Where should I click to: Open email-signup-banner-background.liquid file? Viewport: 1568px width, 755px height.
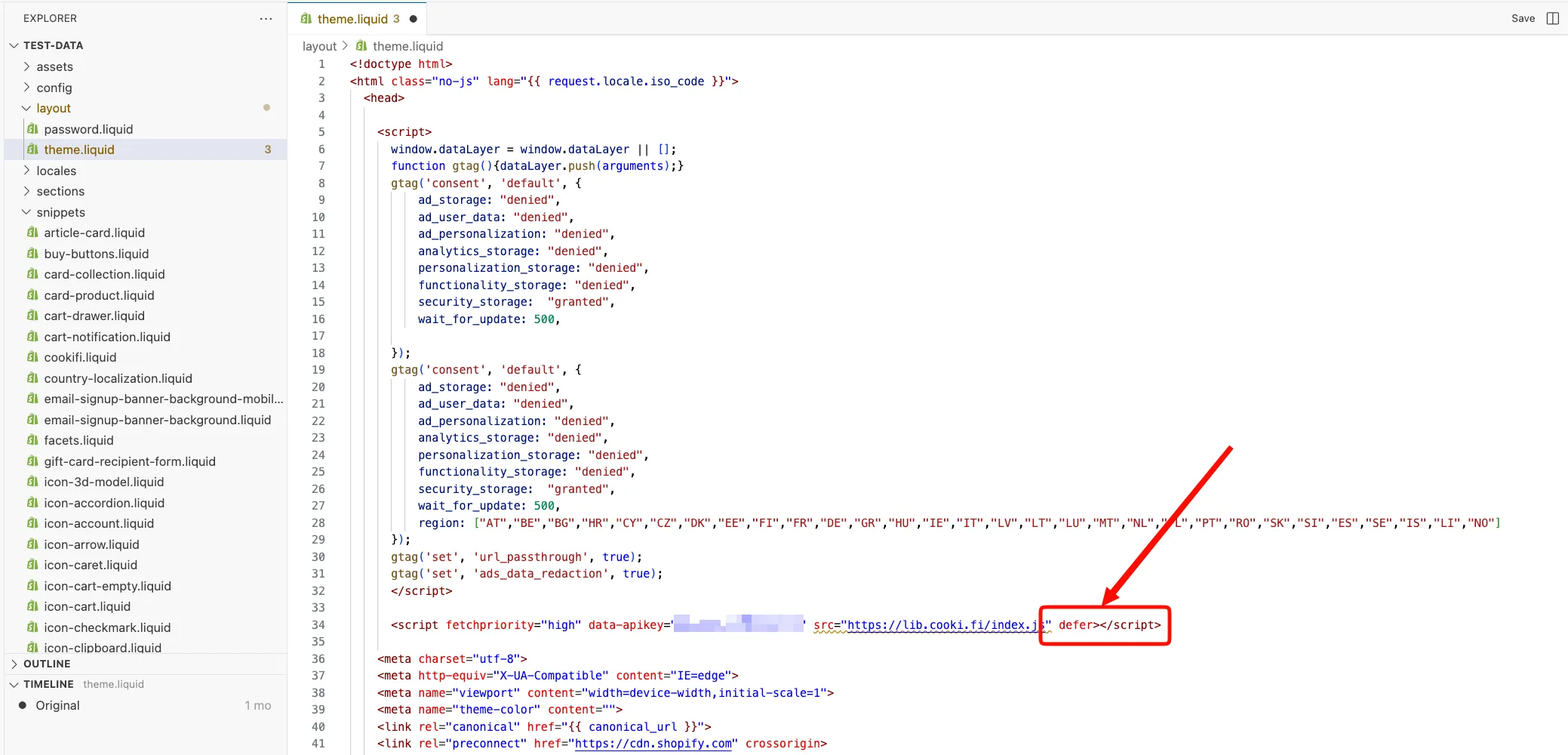coord(158,420)
